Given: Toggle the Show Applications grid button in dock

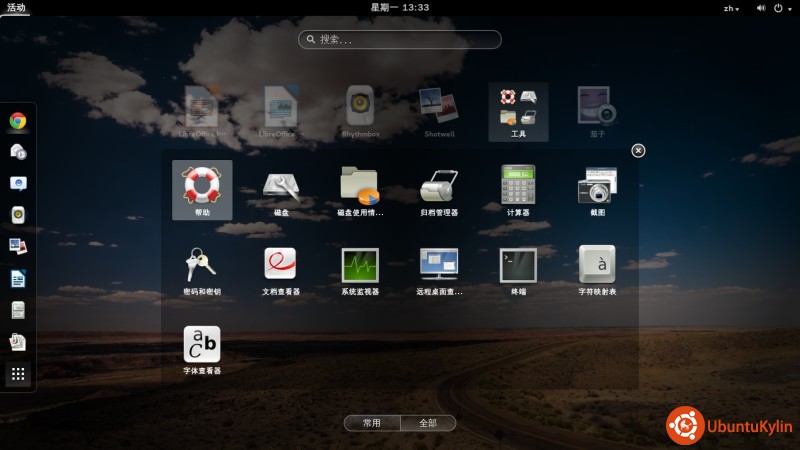Looking at the screenshot, I should point(18,374).
